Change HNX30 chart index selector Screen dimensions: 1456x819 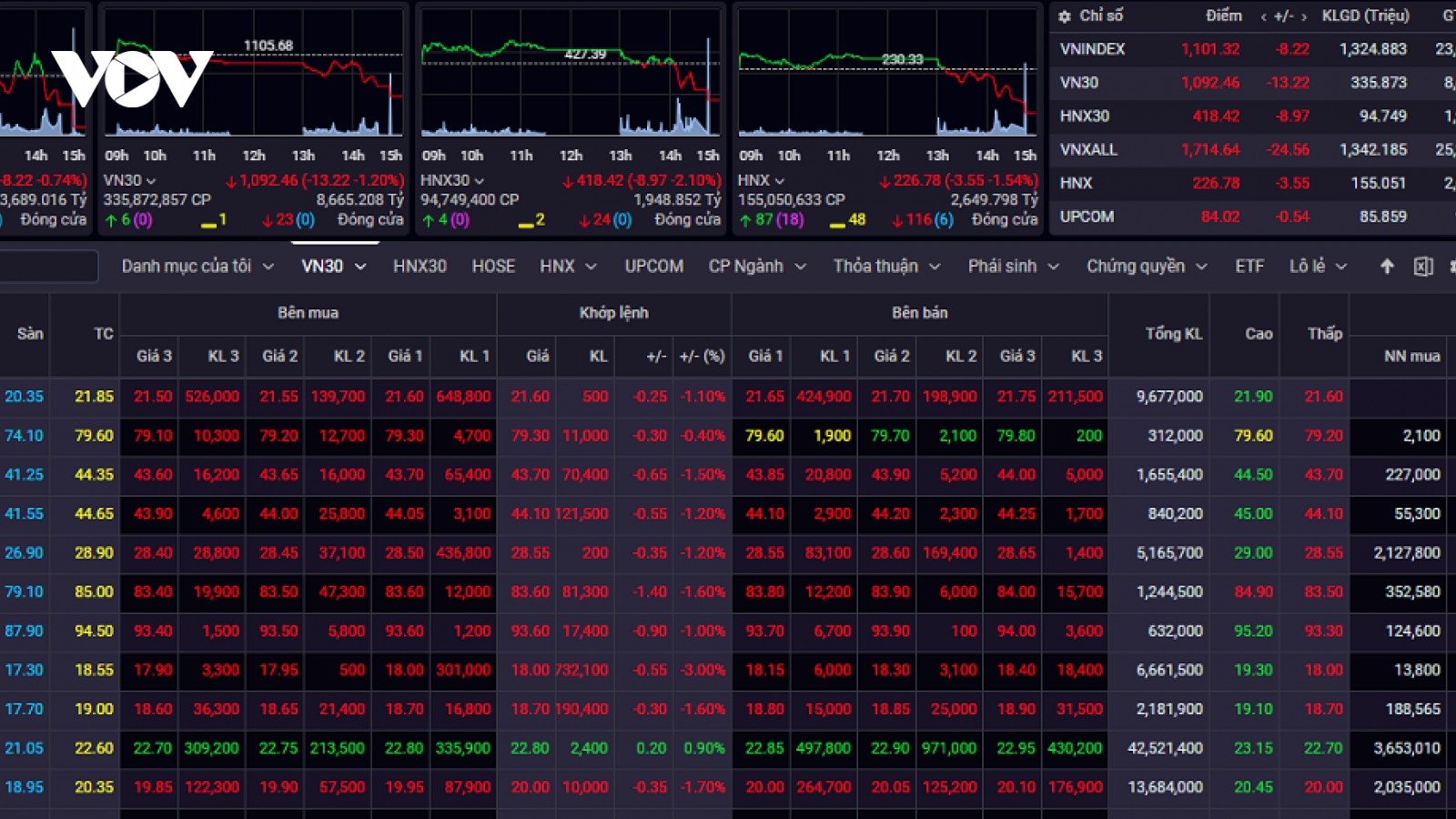[451, 180]
